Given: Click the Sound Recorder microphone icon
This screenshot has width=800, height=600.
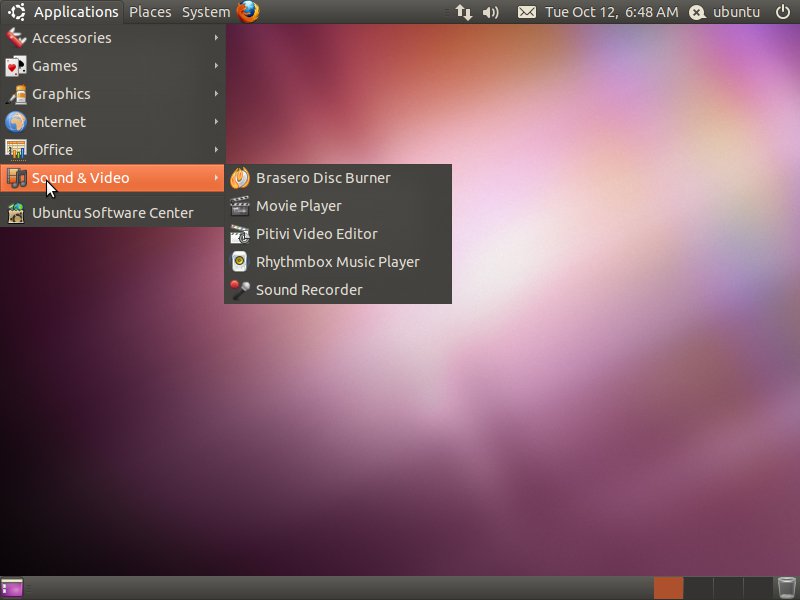Looking at the screenshot, I should pos(239,290).
